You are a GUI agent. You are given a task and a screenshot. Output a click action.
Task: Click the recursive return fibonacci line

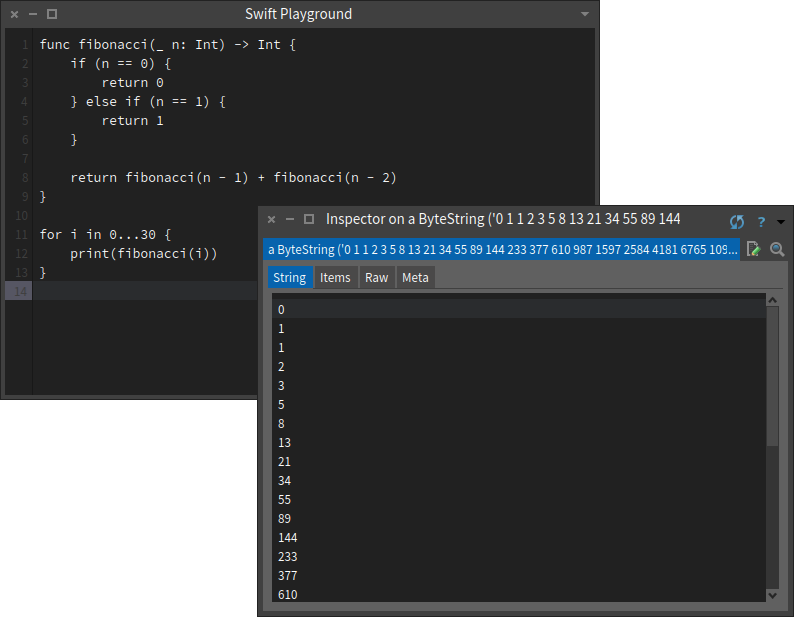233,178
